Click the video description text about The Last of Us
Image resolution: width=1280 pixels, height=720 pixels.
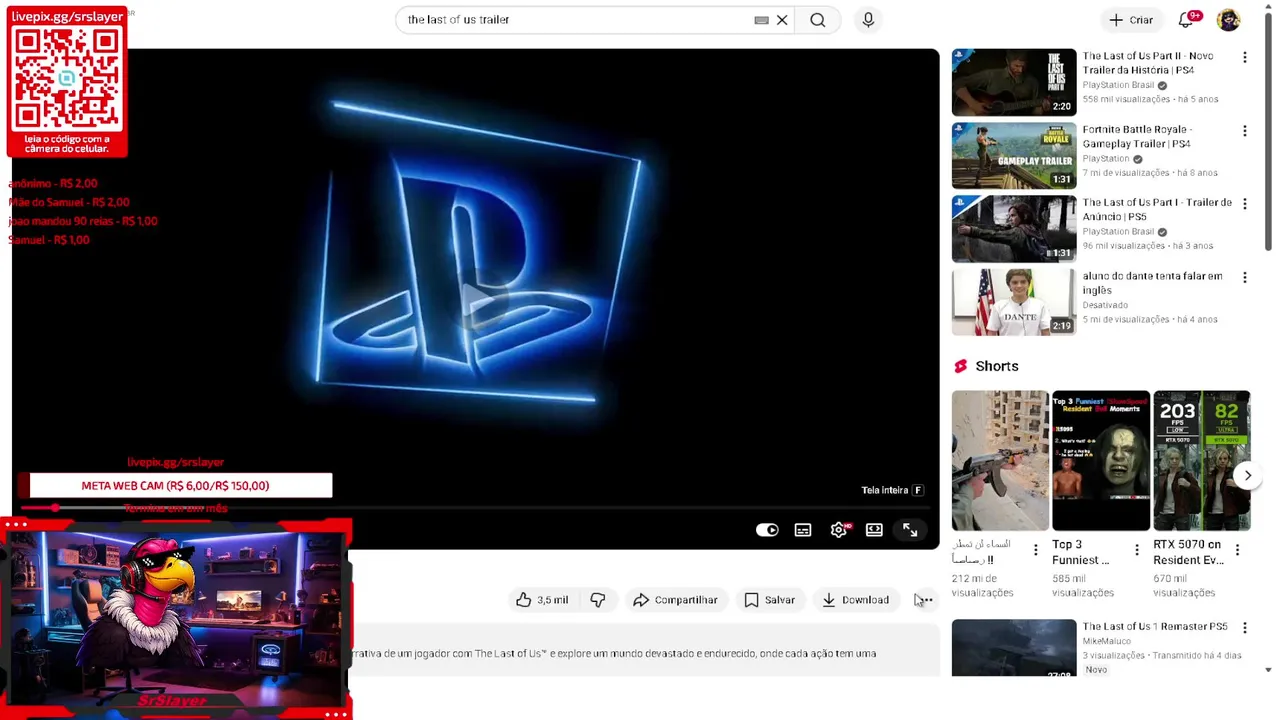pos(613,654)
